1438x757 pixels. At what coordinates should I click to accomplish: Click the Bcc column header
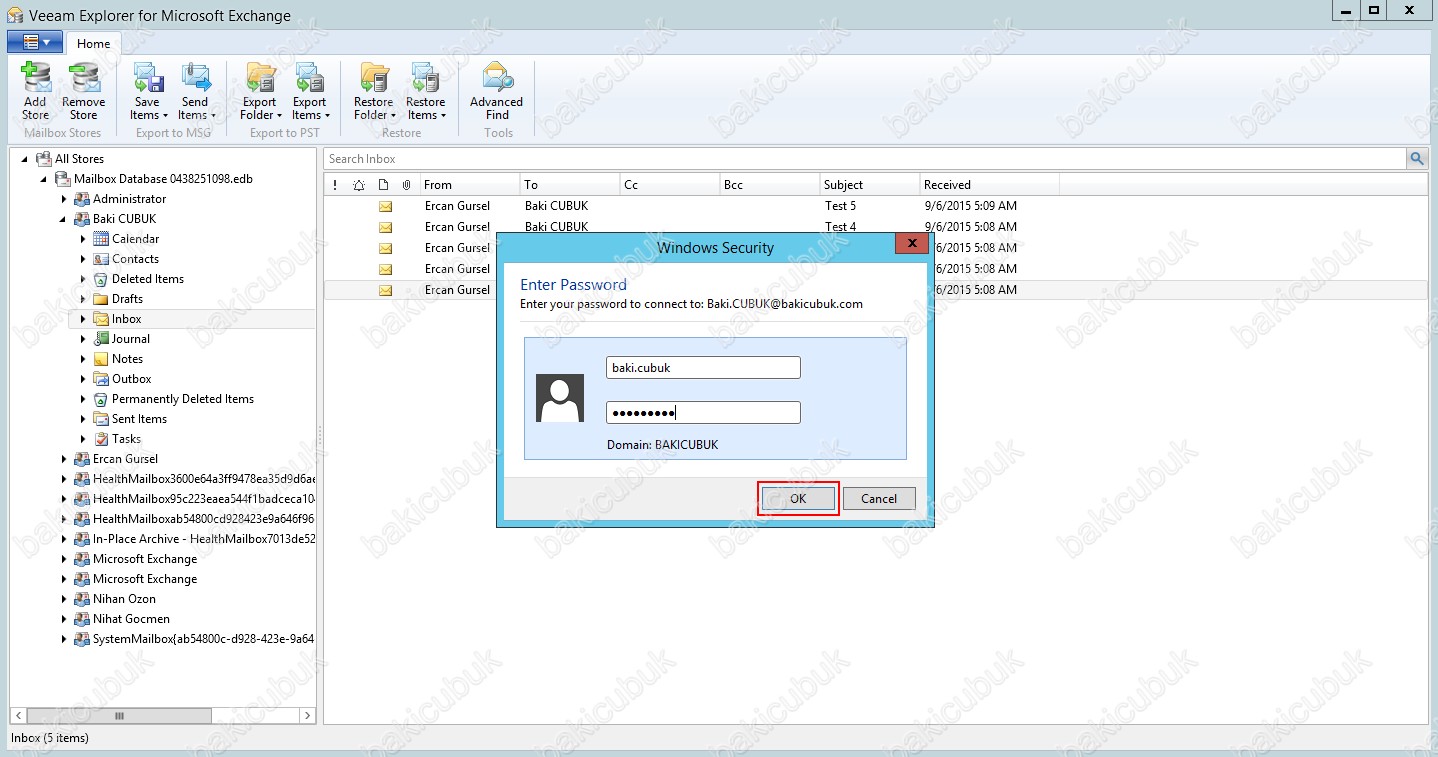click(770, 184)
